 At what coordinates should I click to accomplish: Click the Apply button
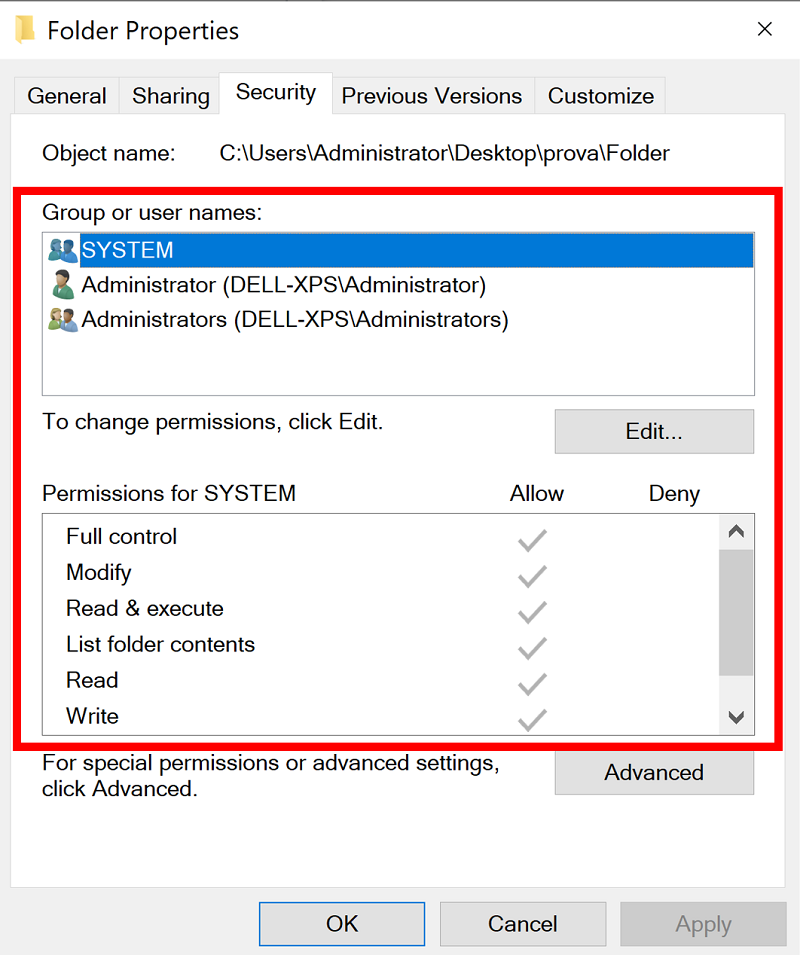tap(703, 923)
